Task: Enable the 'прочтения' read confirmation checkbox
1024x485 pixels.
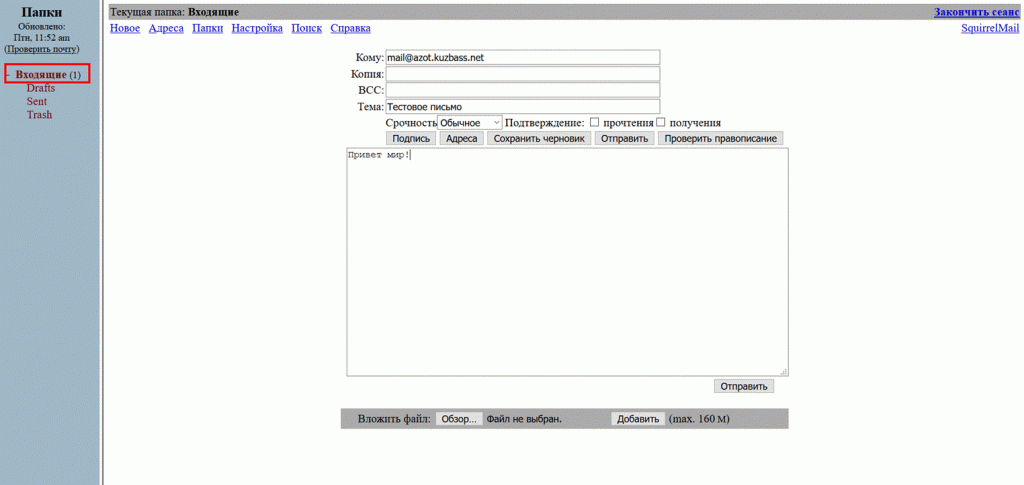Action: point(594,122)
